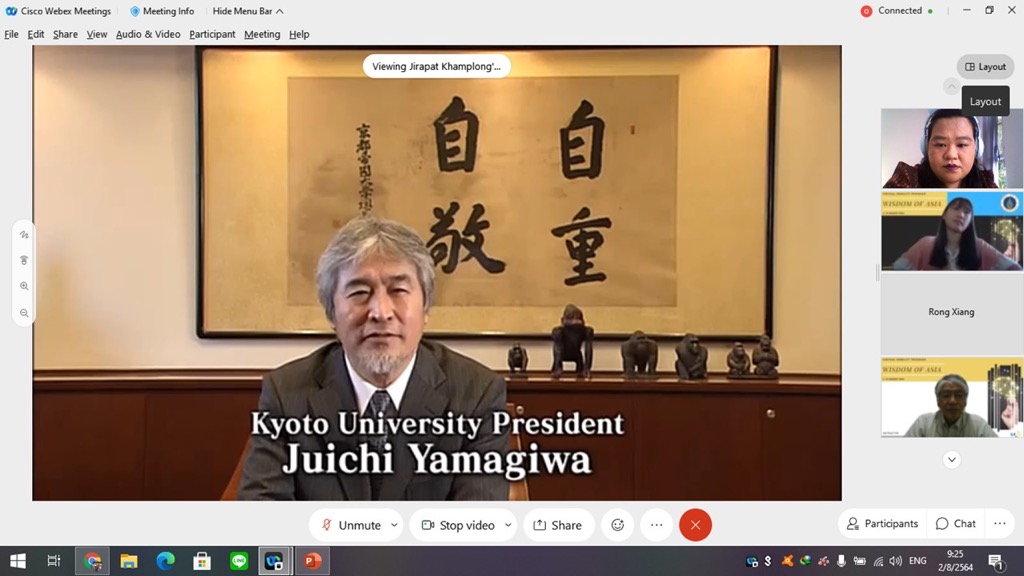The image size is (1024, 576).
Task: Click the red leave meeting button
Action: coord(695,525)
